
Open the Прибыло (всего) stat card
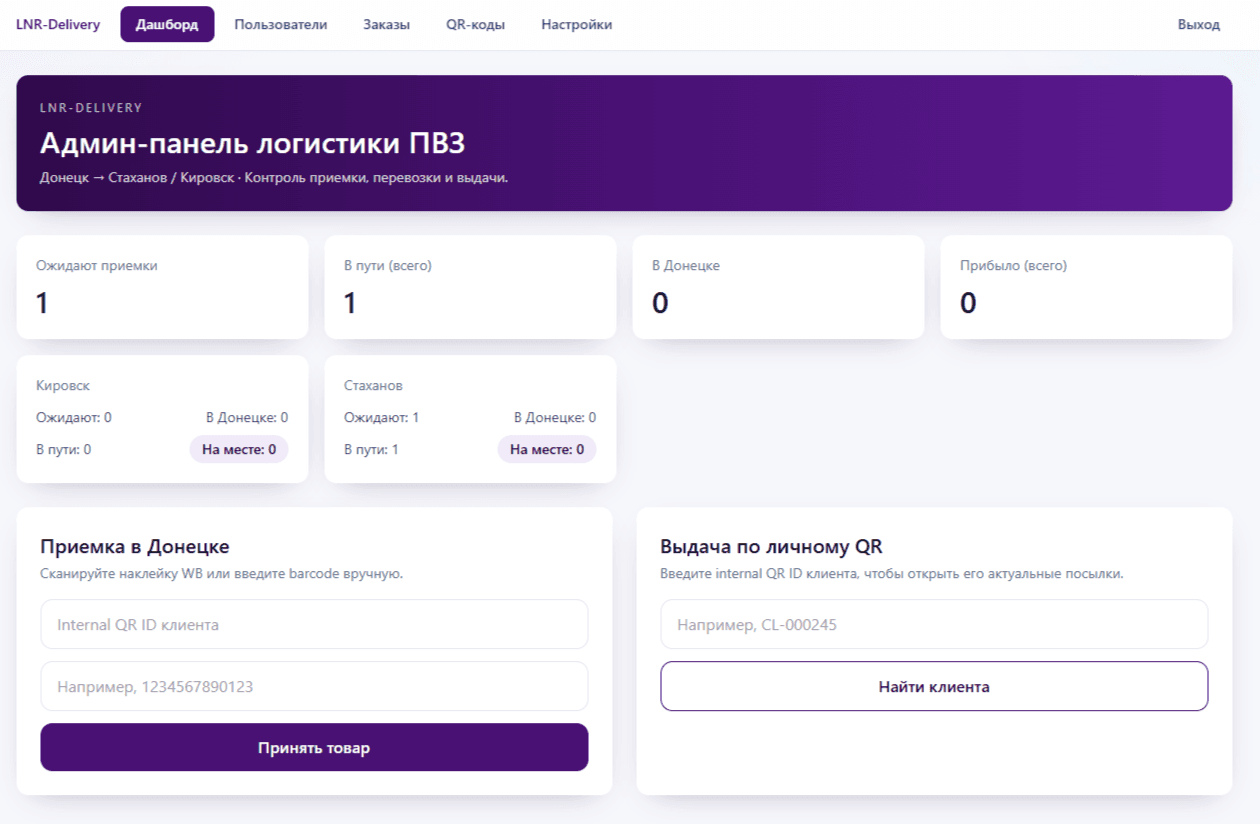tap(1086, 286)
